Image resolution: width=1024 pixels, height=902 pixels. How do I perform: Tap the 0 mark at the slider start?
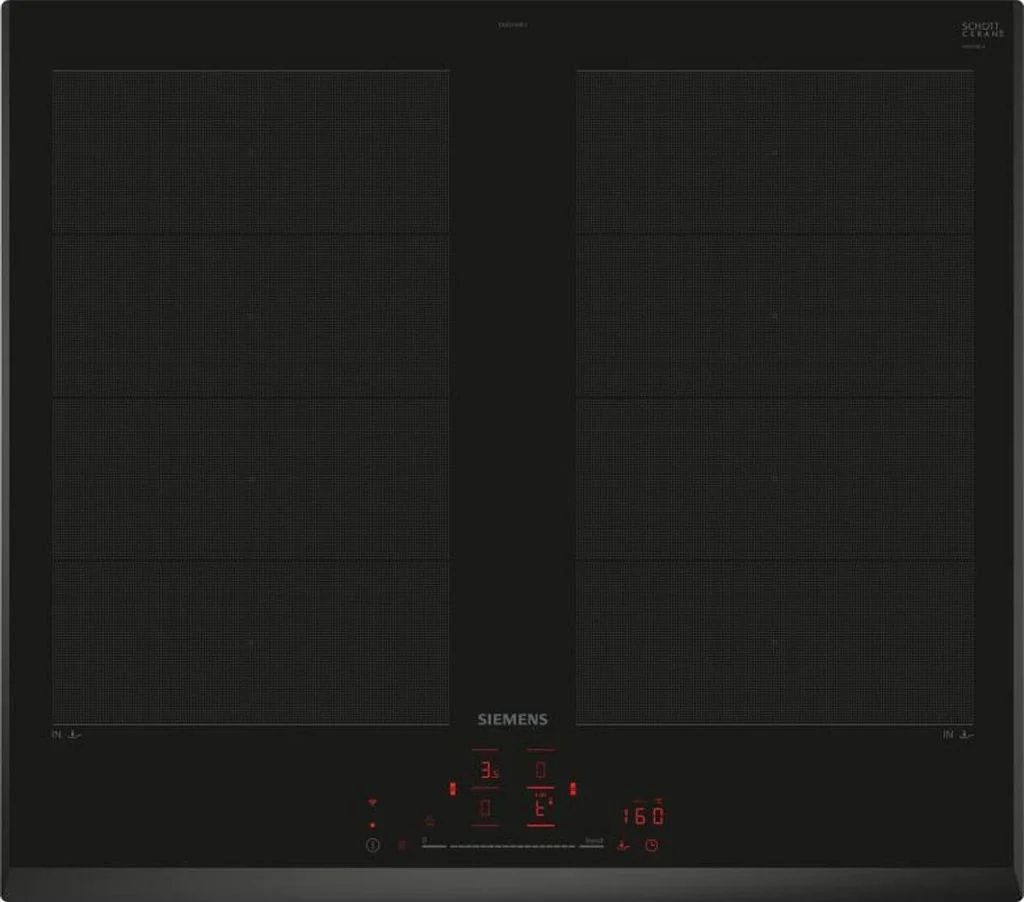point(424,840)
